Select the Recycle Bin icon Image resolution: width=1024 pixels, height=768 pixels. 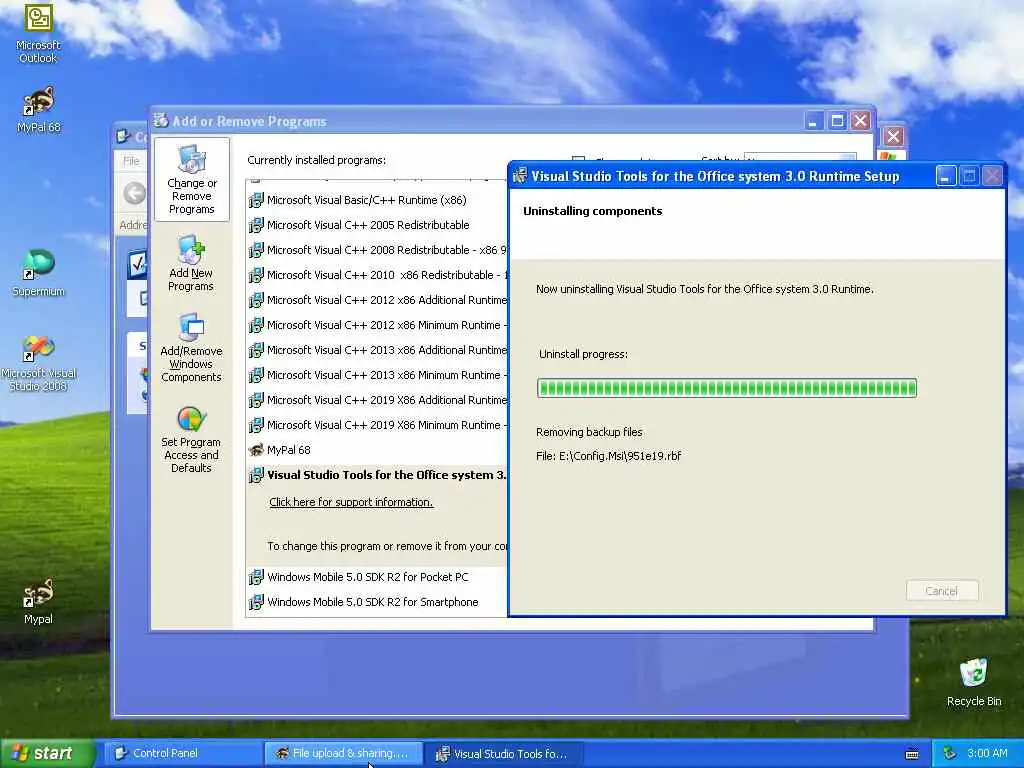point(973,682)
